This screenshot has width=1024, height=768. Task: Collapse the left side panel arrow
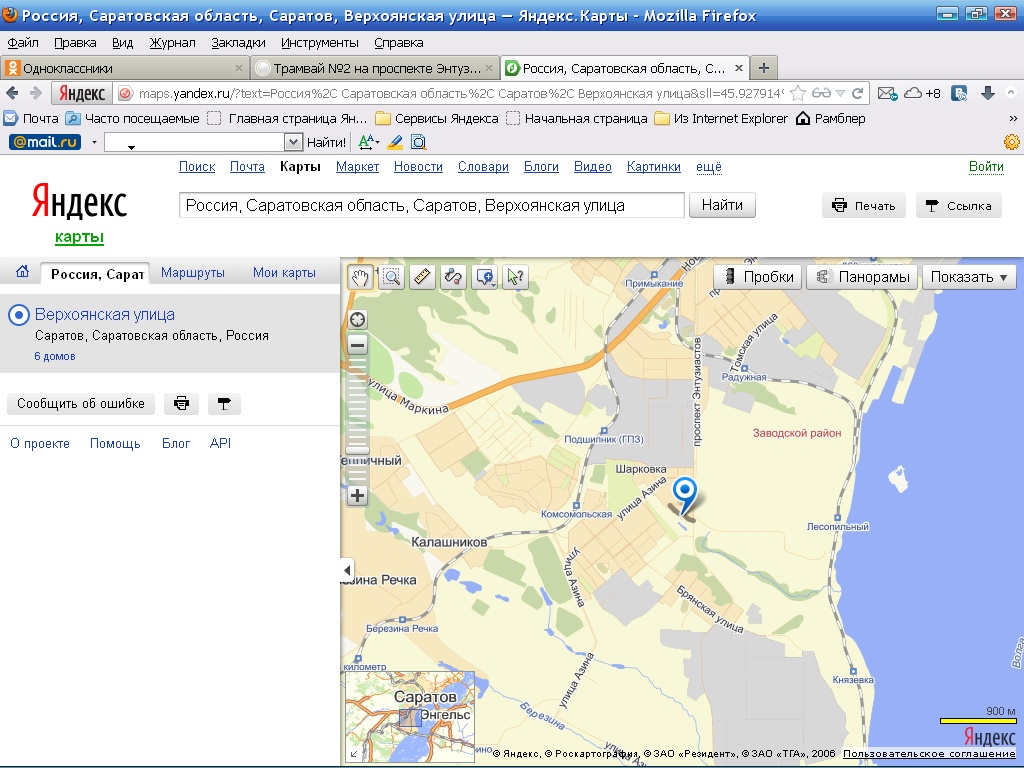point(347,570)
